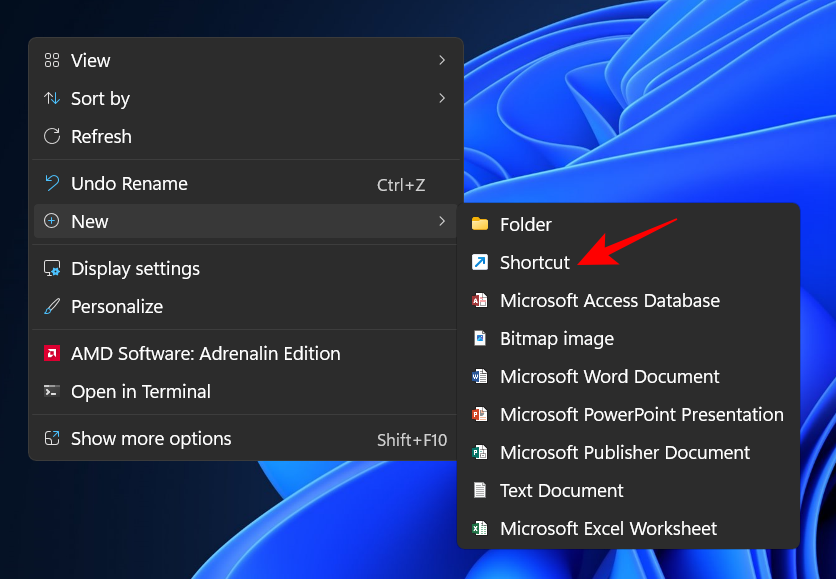Click the AMD Adrenalin Edition icon
Viewport: 836px width, 579px height.
click(52, 354)
